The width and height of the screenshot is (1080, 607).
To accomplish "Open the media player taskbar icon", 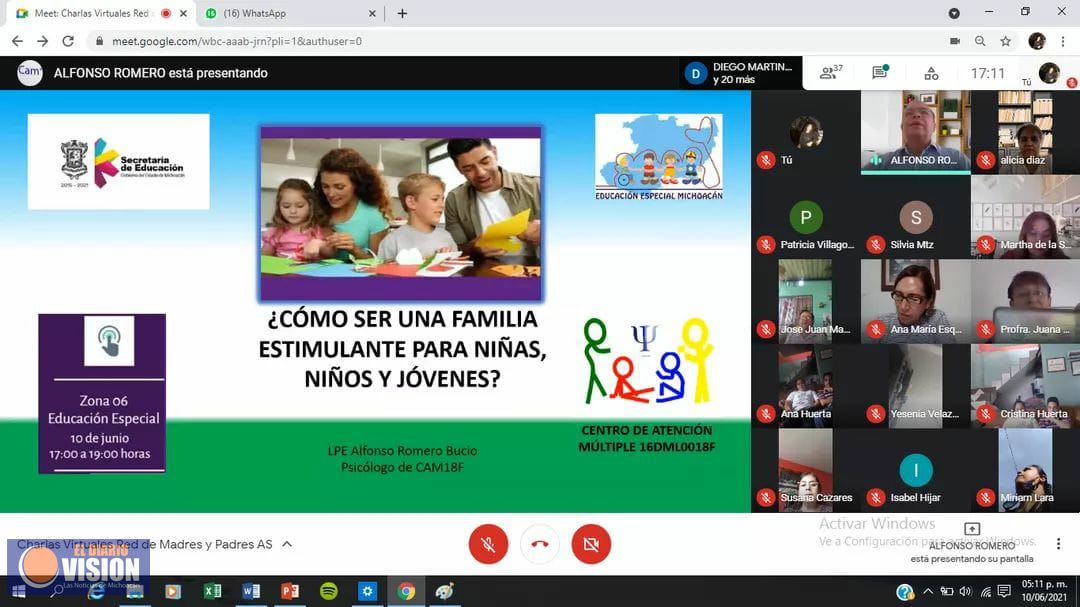I will point(173,591).
